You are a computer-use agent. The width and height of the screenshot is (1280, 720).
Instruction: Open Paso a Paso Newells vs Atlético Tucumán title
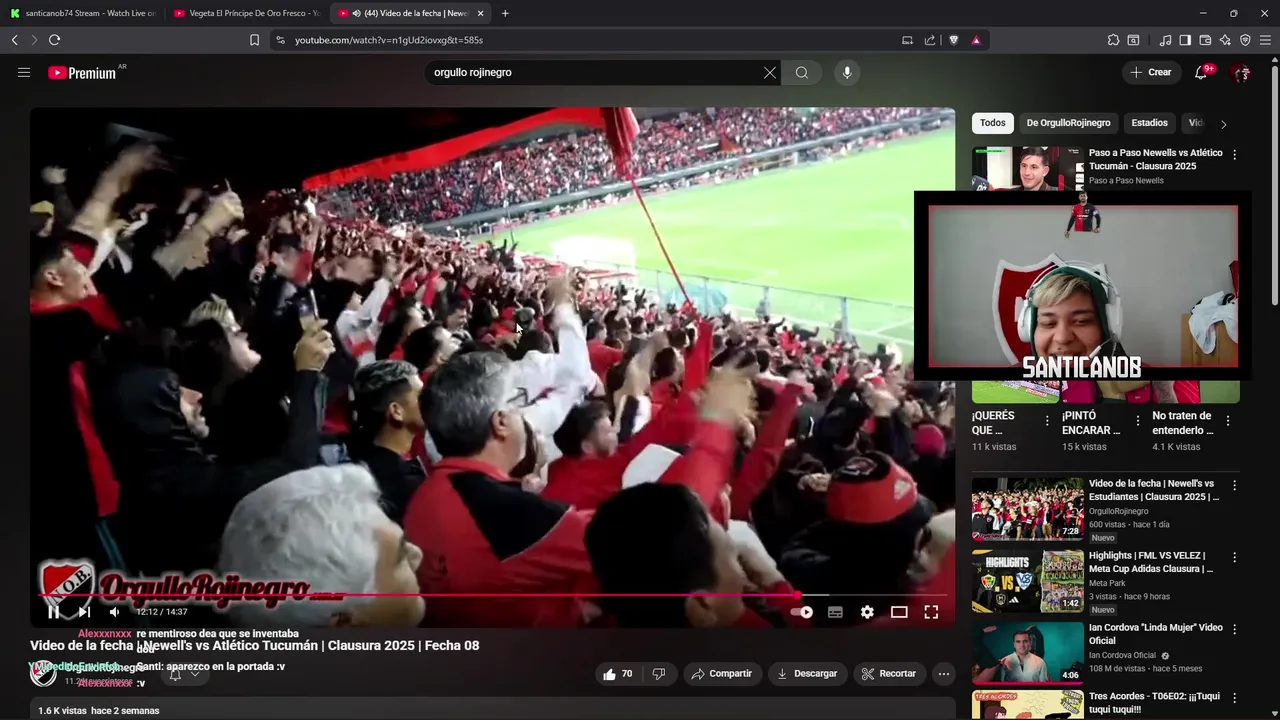(1155, 159)
